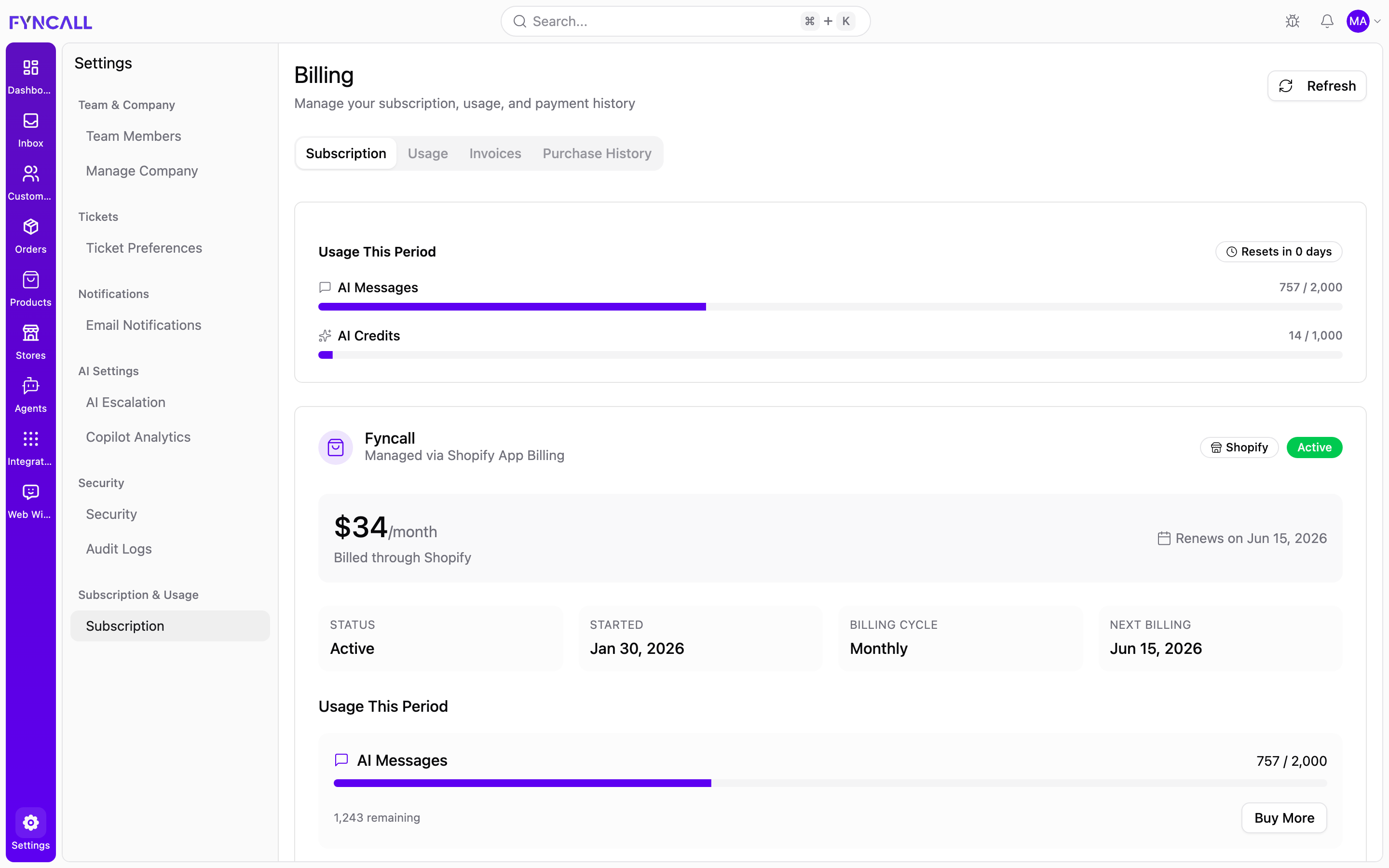Viewport: 1389px width, 868px height.
Task: Open Integrations grid icon in sidebar
Action: (x=30, y=439)
